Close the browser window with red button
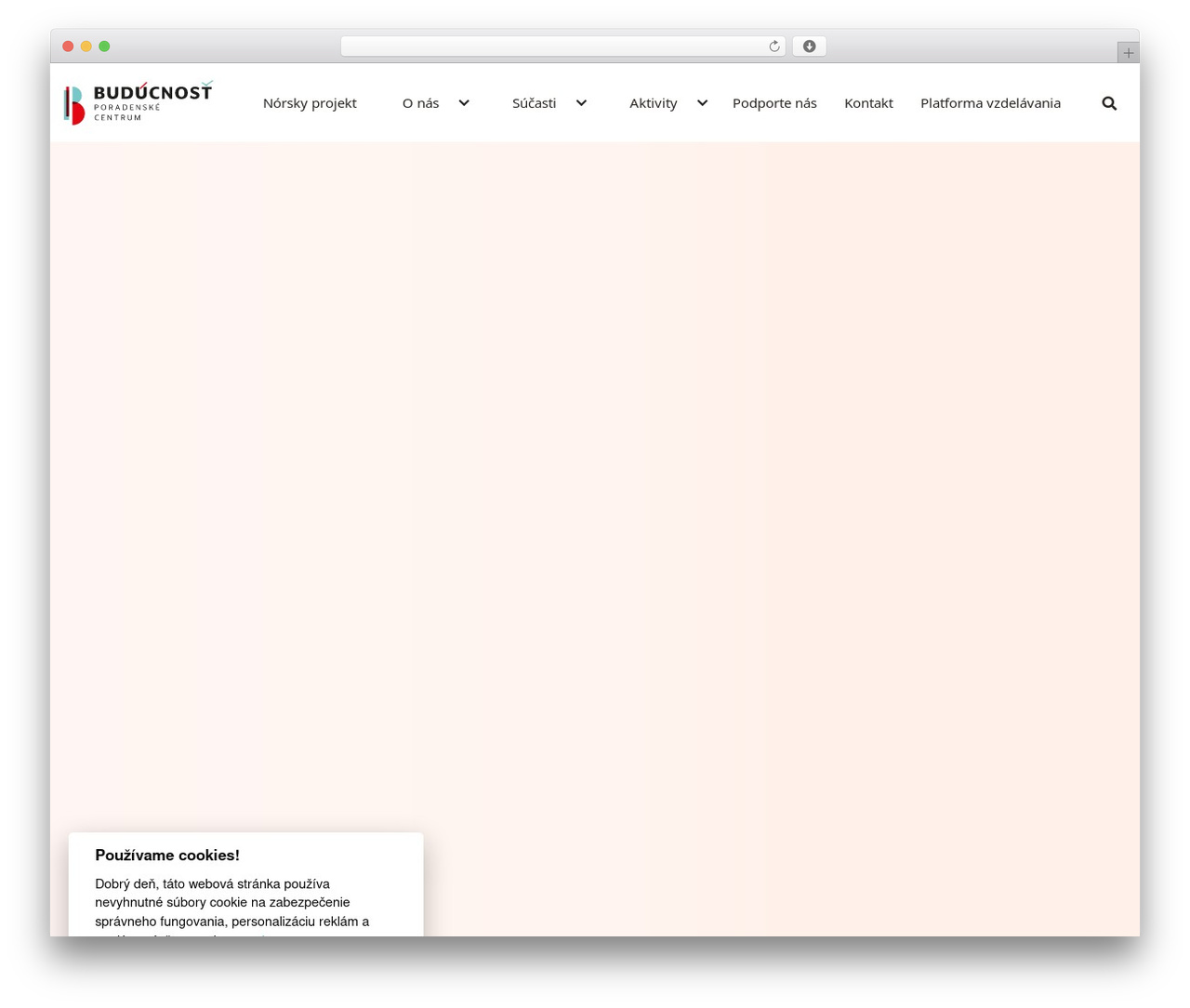Viewport: 1190px width, 1008px height. [x=68, y=46]
